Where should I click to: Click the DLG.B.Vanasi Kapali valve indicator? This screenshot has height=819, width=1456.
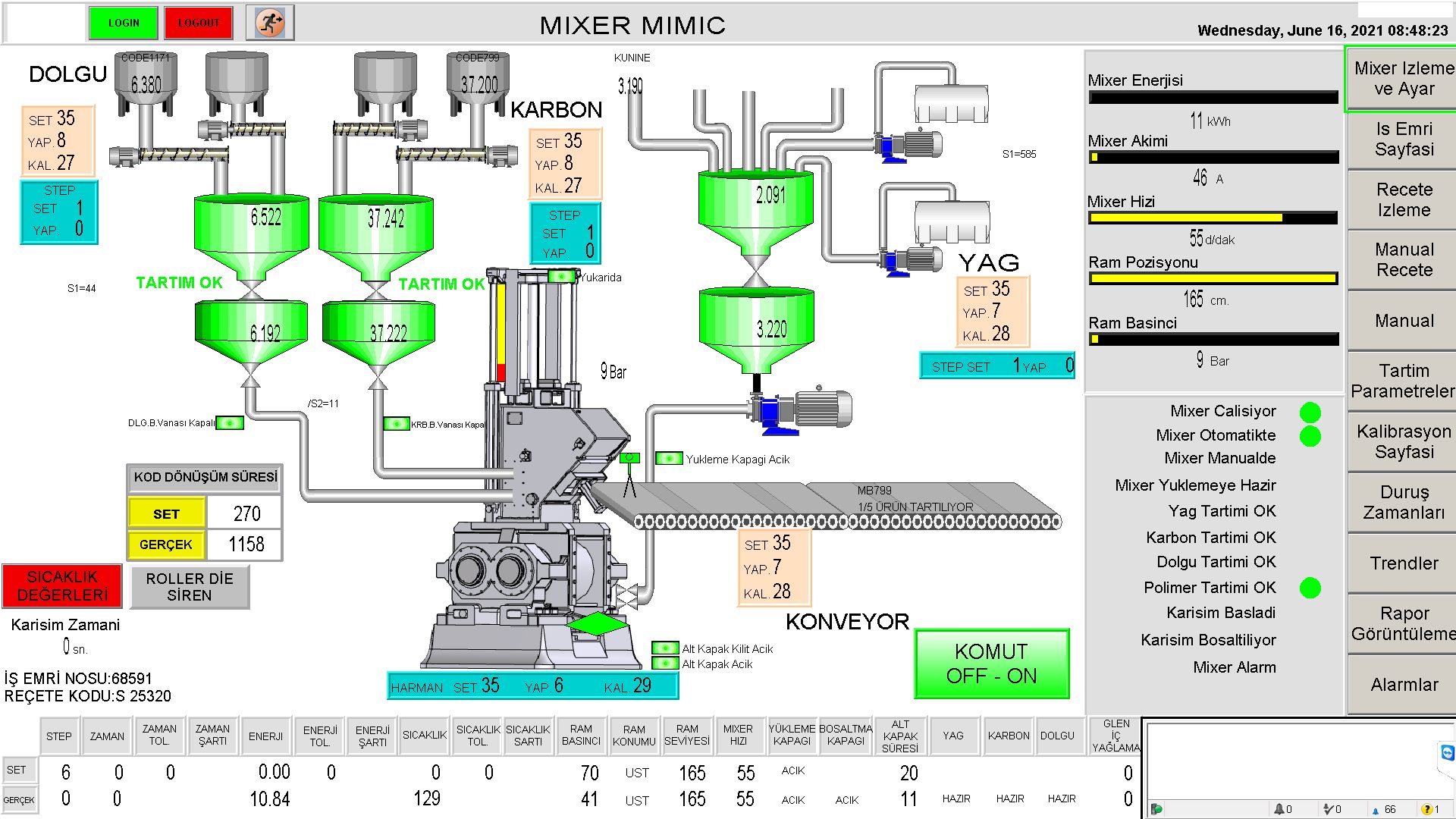[x=230, y=423]
